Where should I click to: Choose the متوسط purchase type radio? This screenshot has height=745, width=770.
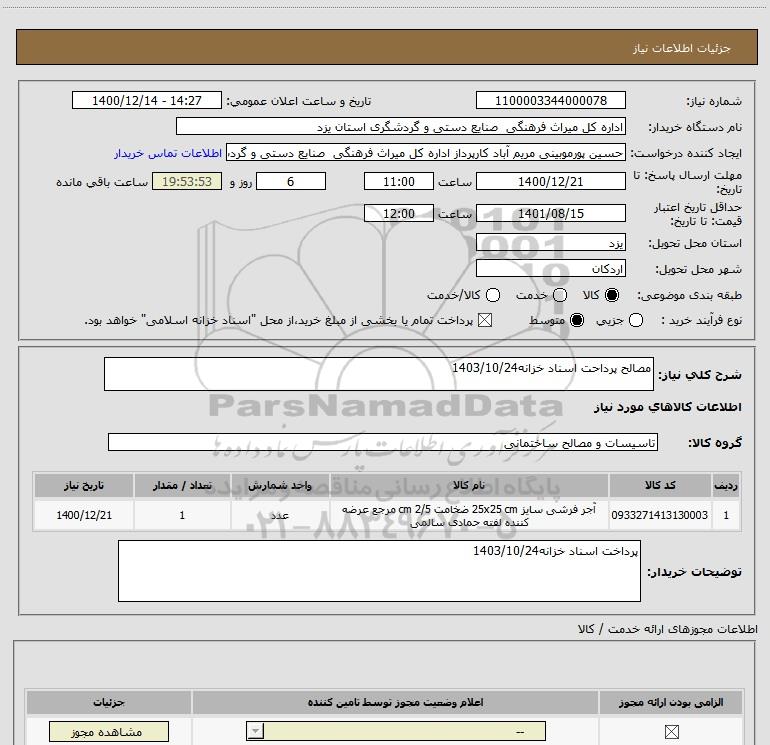point(577,321)
